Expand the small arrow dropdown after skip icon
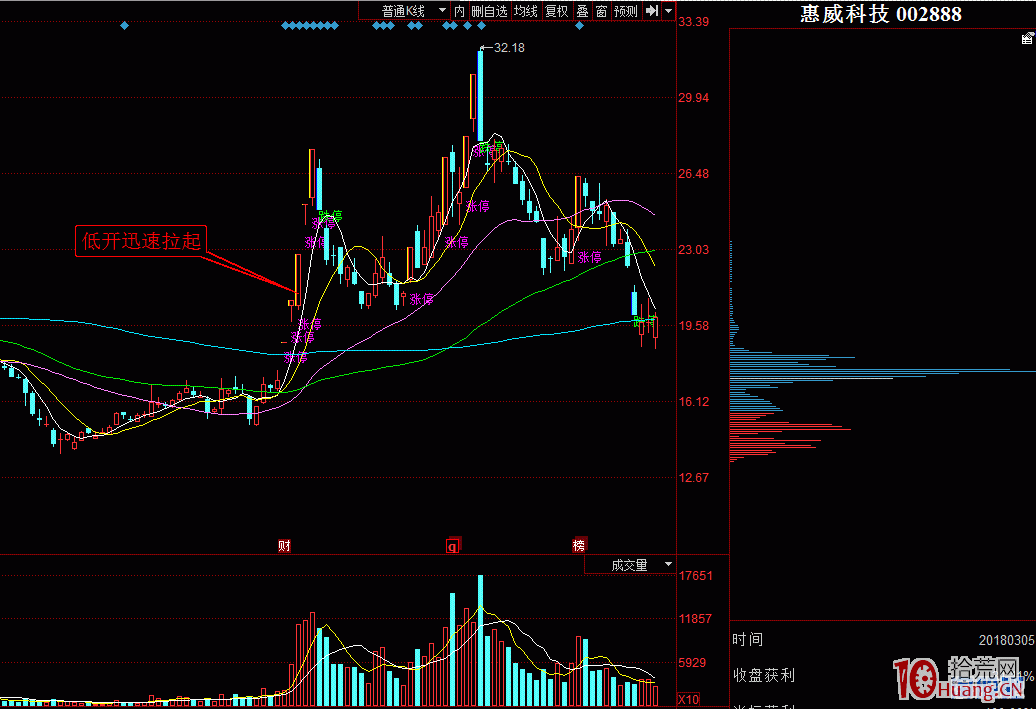The height and width of the screenshot is (709, 1036). pyautogui.click(x=667, y=11)
